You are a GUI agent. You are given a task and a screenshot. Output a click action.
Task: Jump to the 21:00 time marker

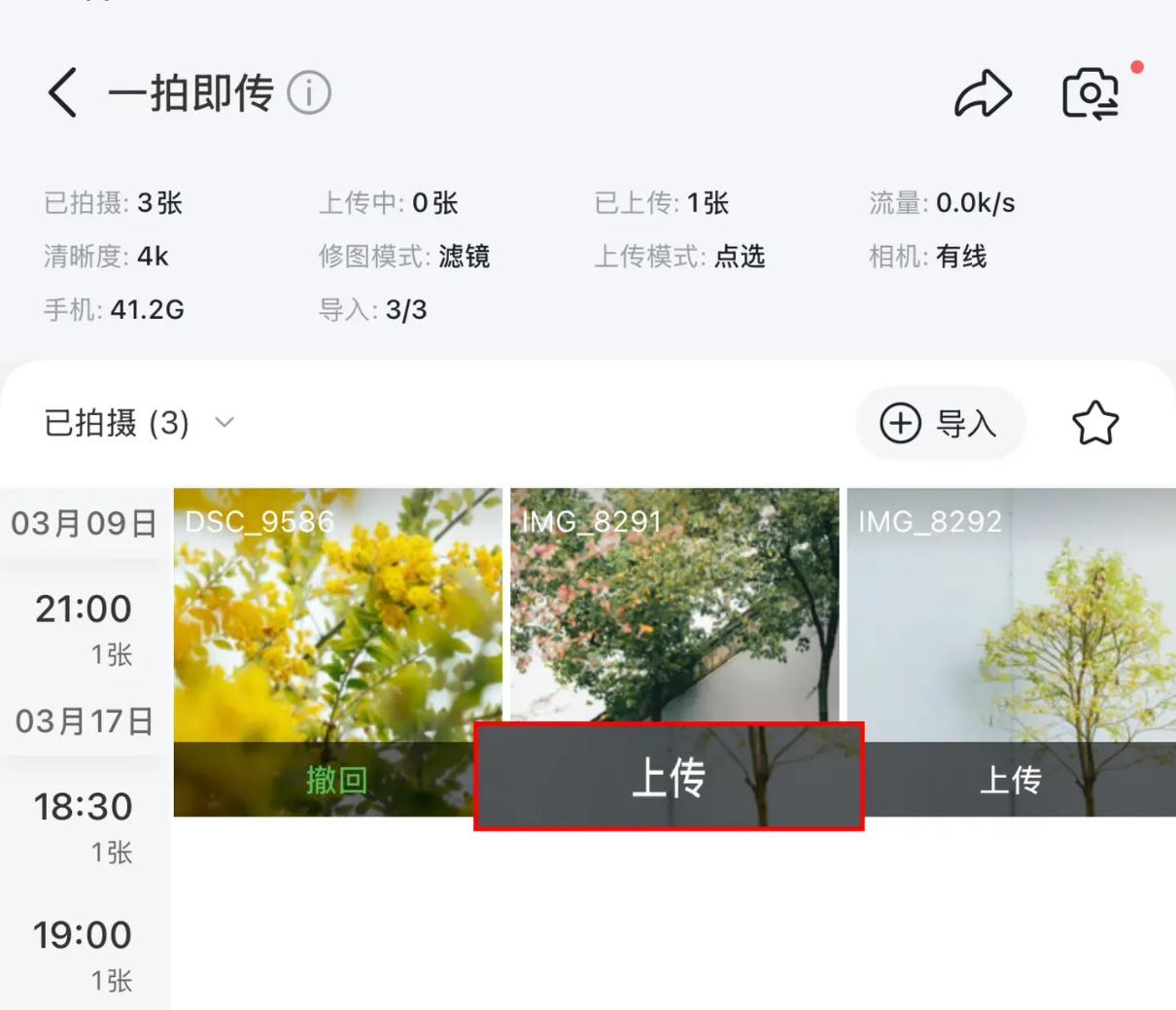pyautogui.click(x=84, y=628)
